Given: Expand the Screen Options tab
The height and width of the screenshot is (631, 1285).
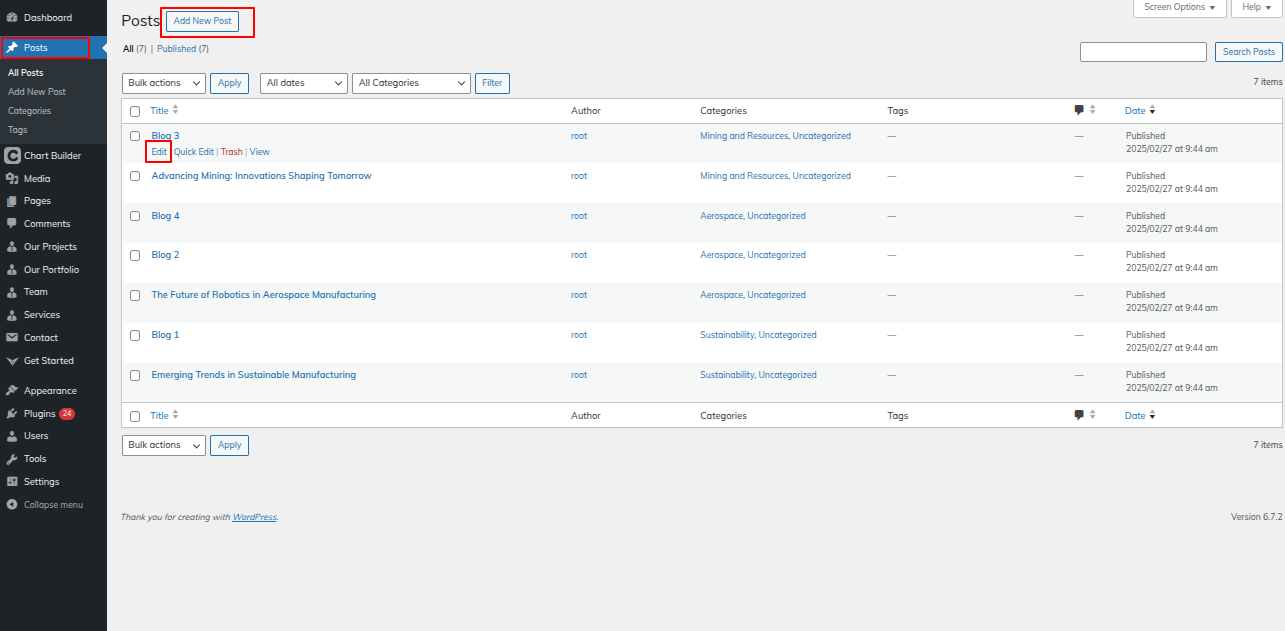Looking at the screenshot, I should click(1179, 7).
